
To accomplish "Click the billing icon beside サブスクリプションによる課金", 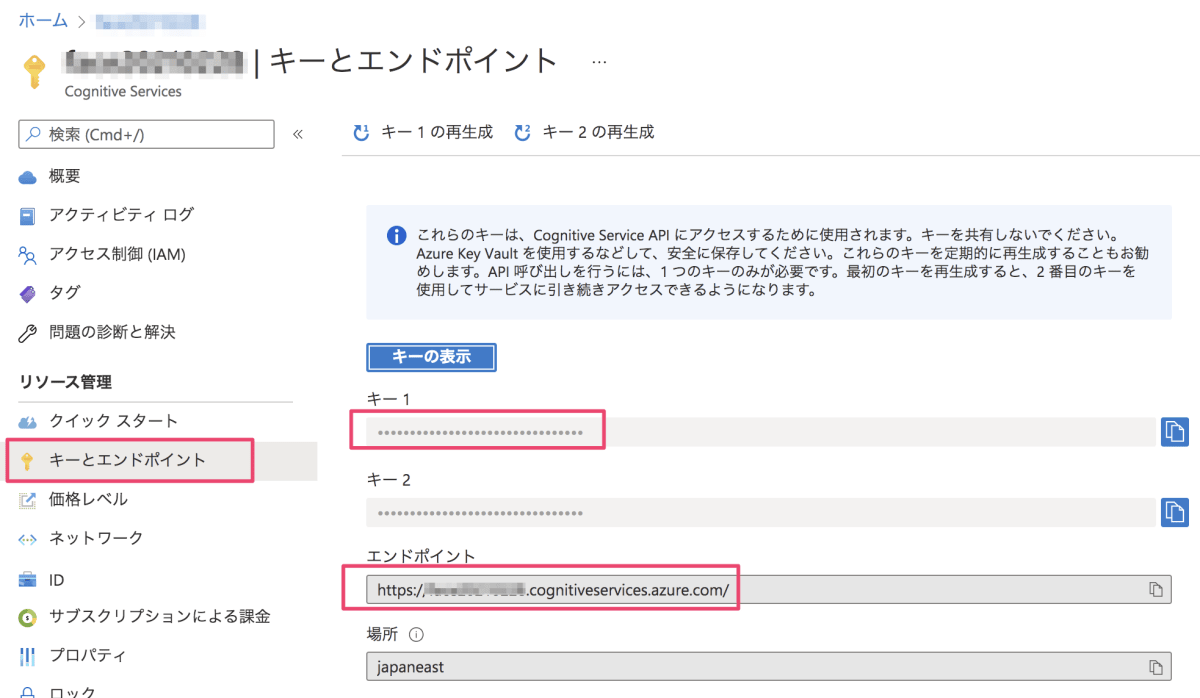I will tap(28, 618).
